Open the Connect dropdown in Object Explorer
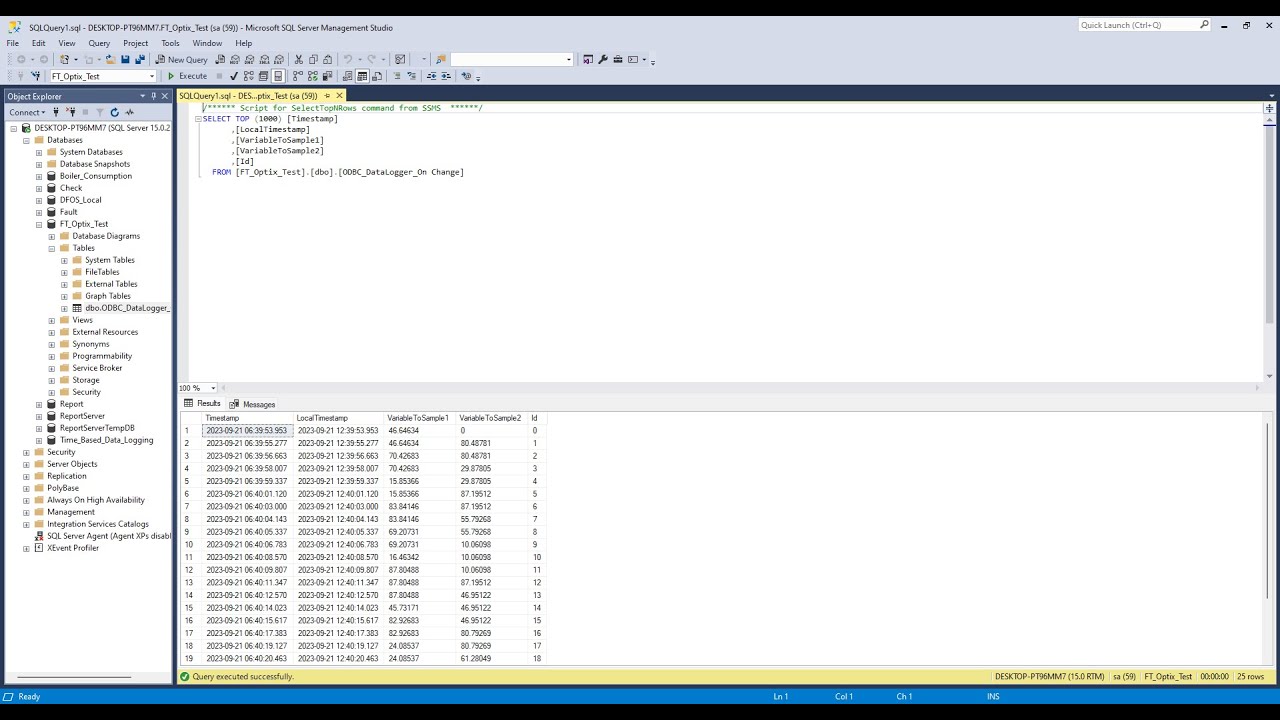The width and height of the screenshot is (1280, 720). tap(27, 112)
